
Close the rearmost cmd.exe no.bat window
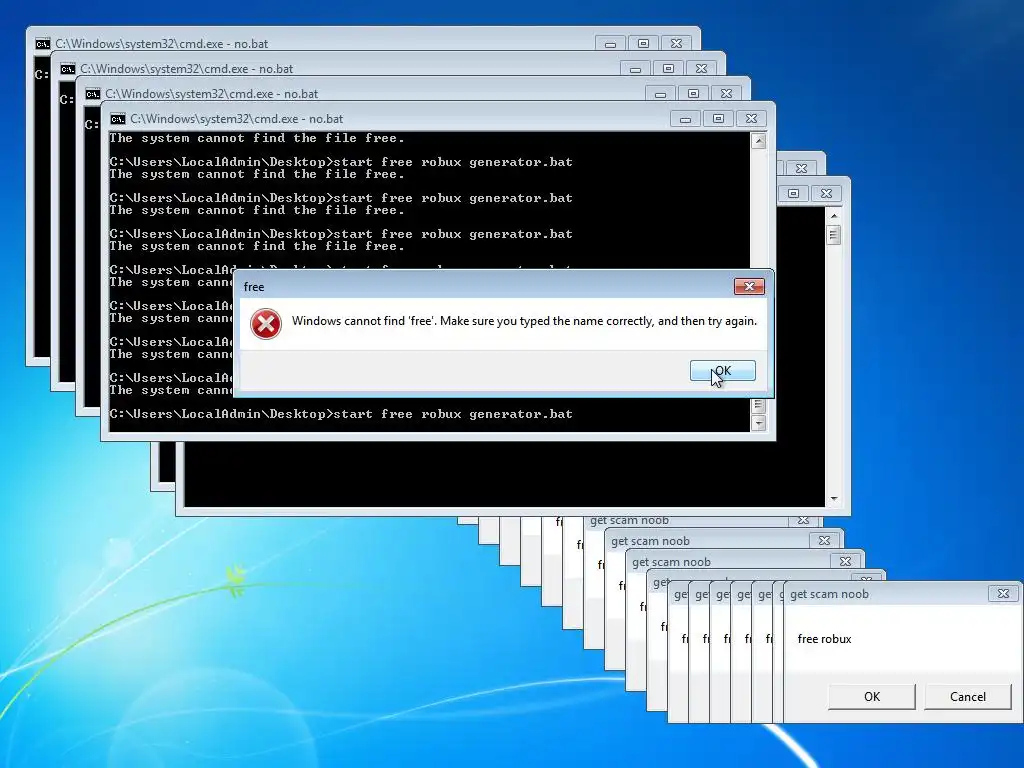[677, 44]
